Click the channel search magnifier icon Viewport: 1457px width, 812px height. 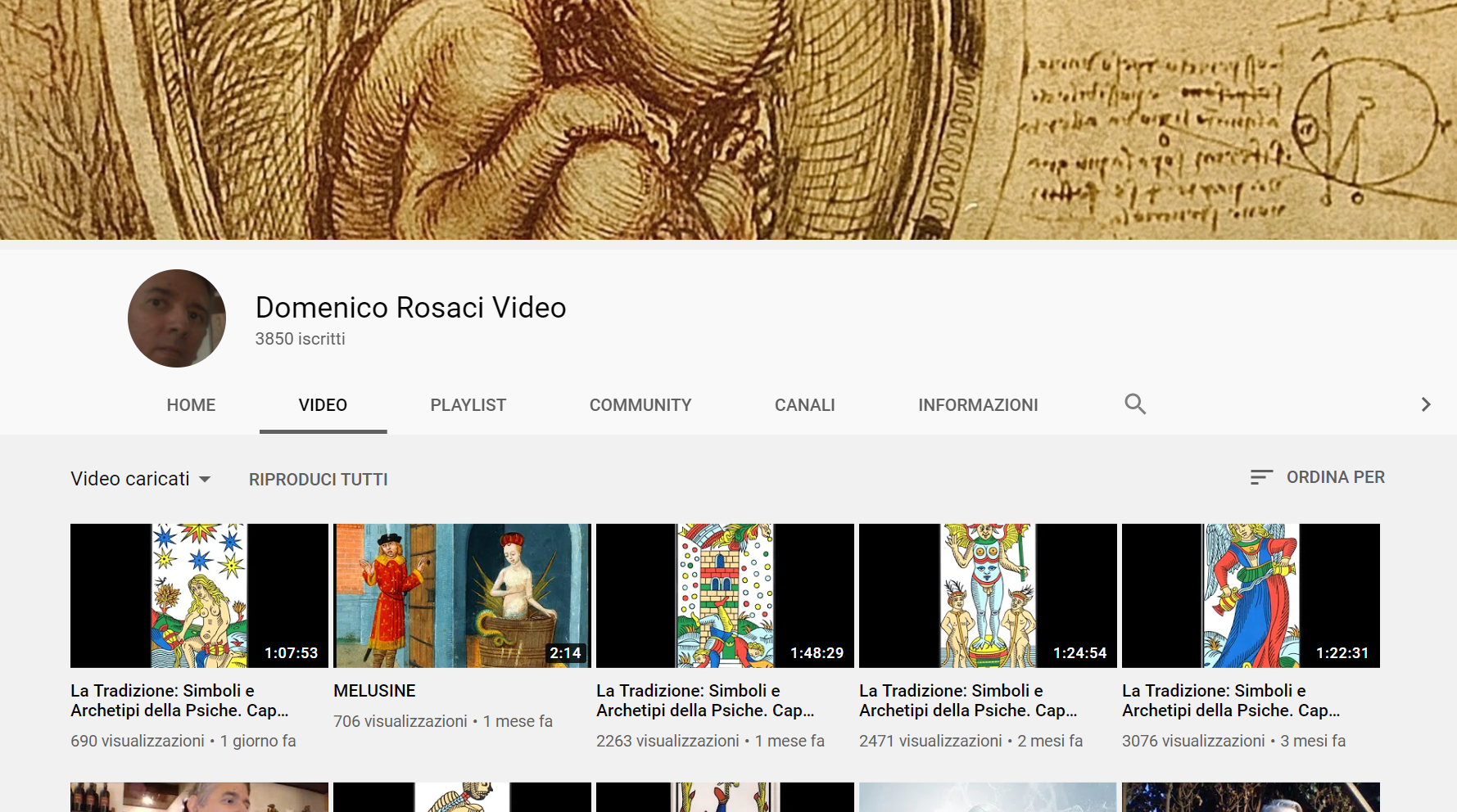[x=1135, y=404]
